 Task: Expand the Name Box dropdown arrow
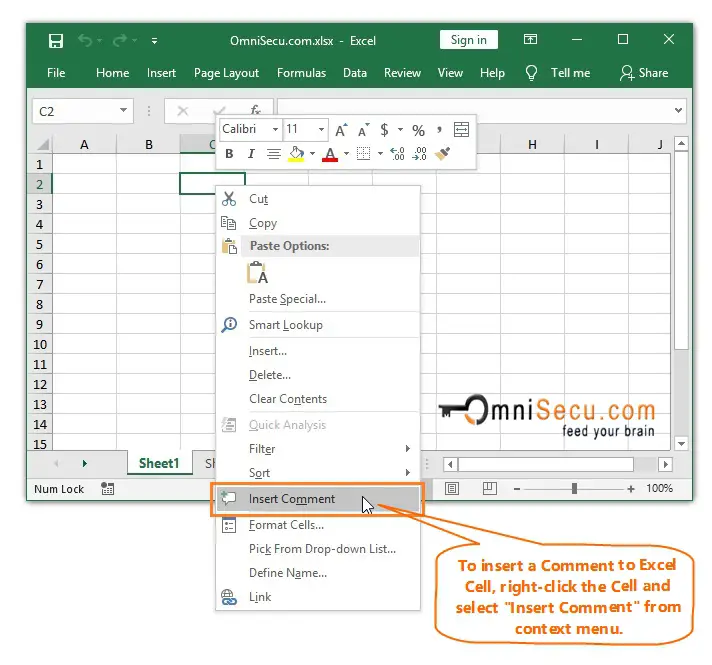pyautogui.click(x=123, y=110)
